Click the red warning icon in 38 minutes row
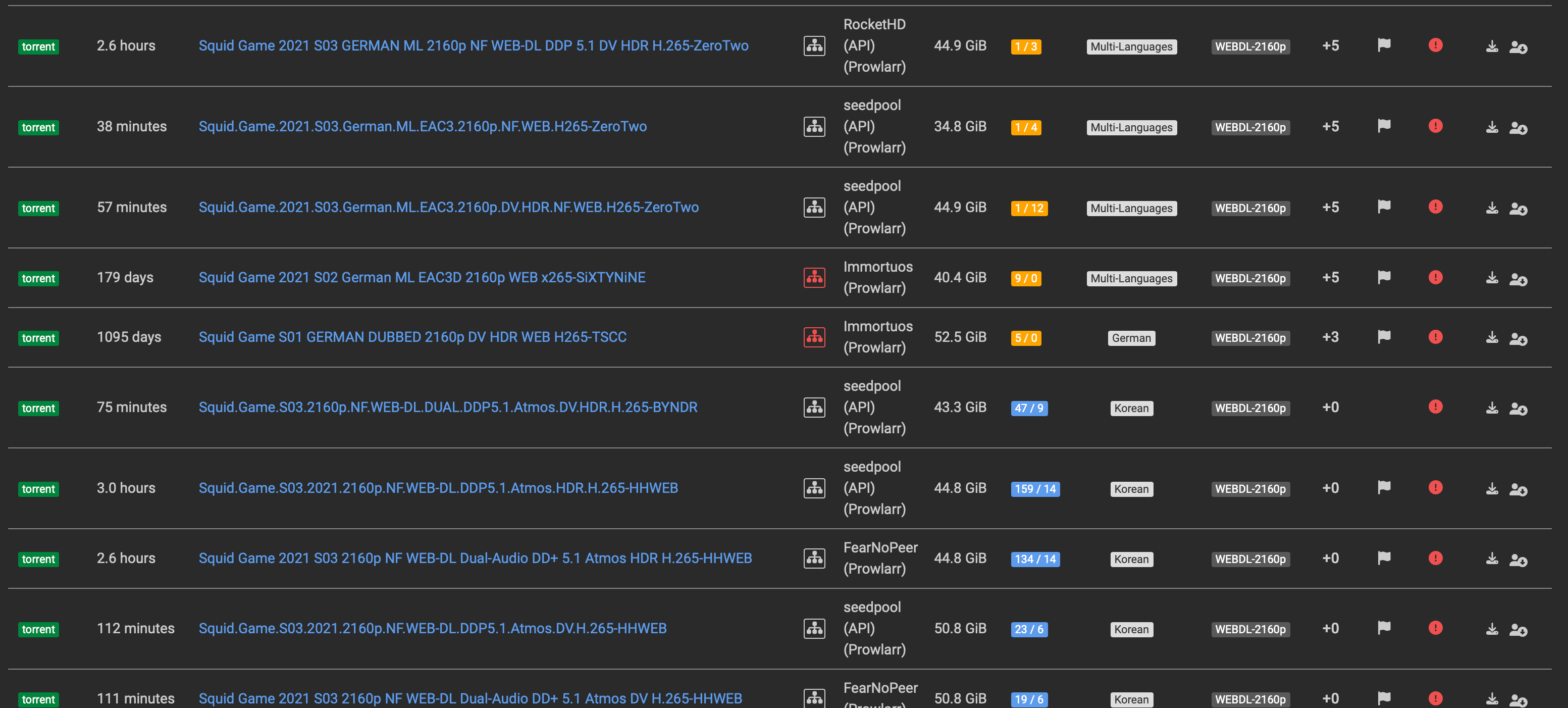This screenshot has height=708, width=1568. click(1435, 126)
